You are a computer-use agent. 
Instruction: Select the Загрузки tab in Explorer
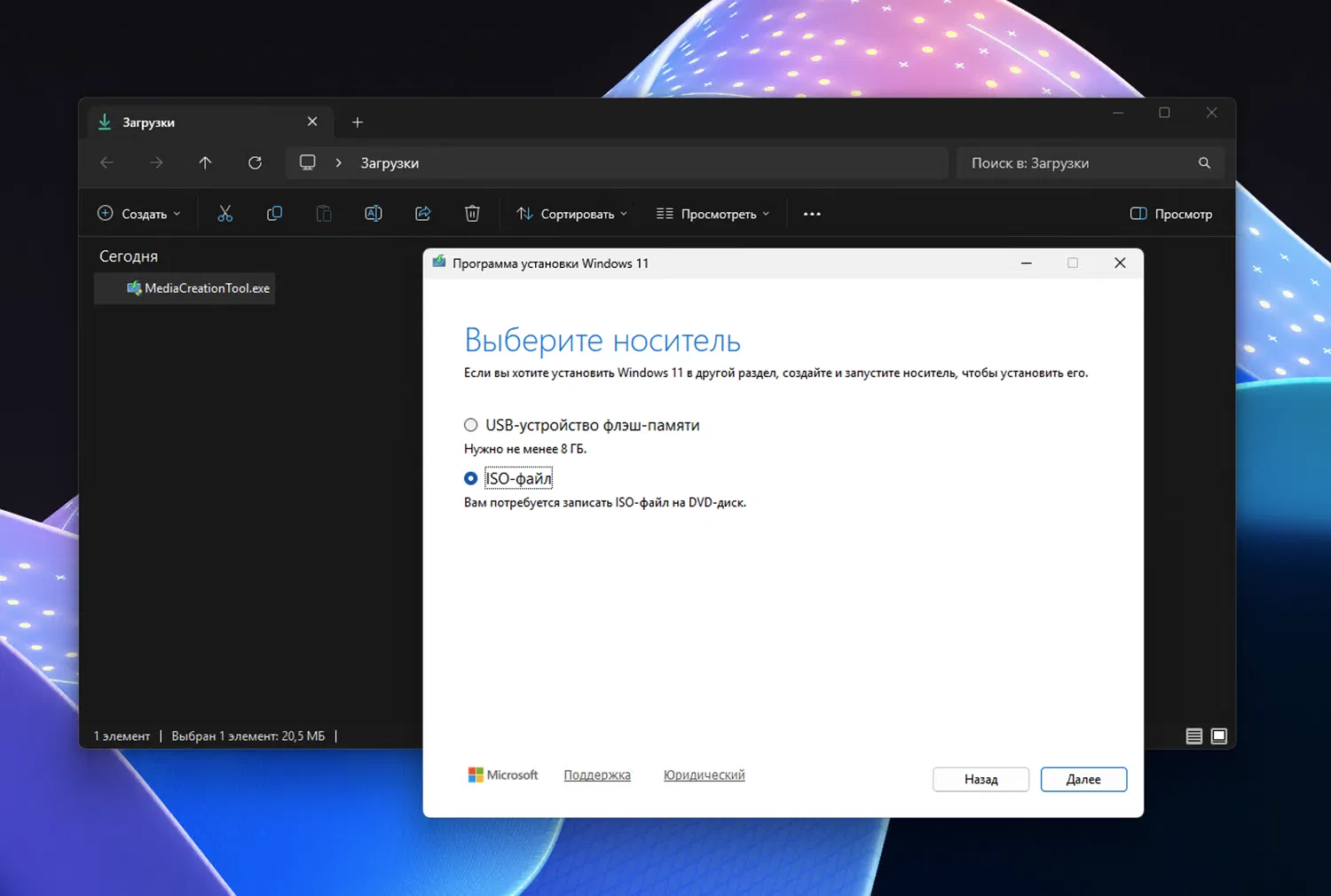[209, 122]
